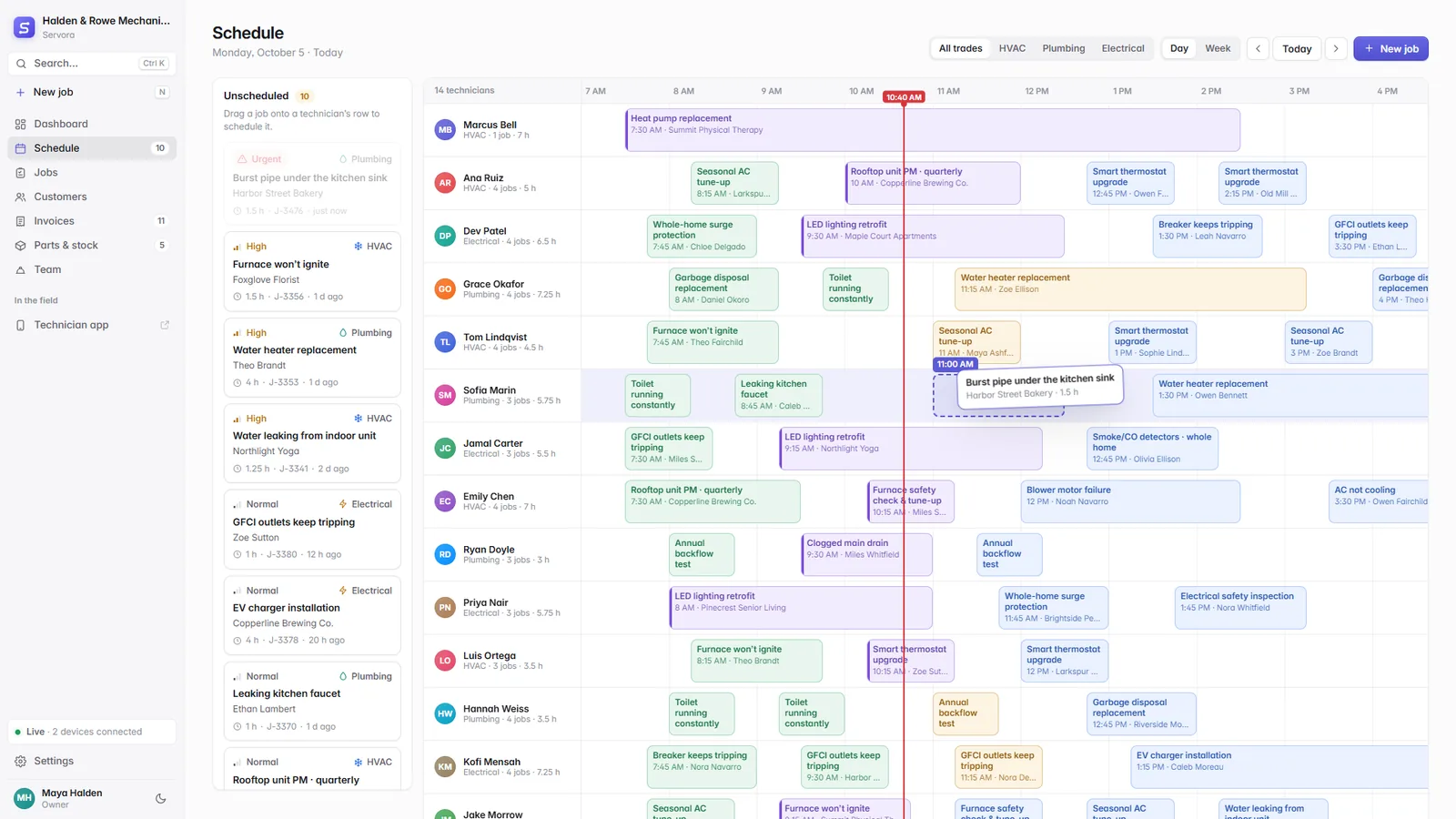Click Kofi Mensah's KM avatar

tap(445, 766)
